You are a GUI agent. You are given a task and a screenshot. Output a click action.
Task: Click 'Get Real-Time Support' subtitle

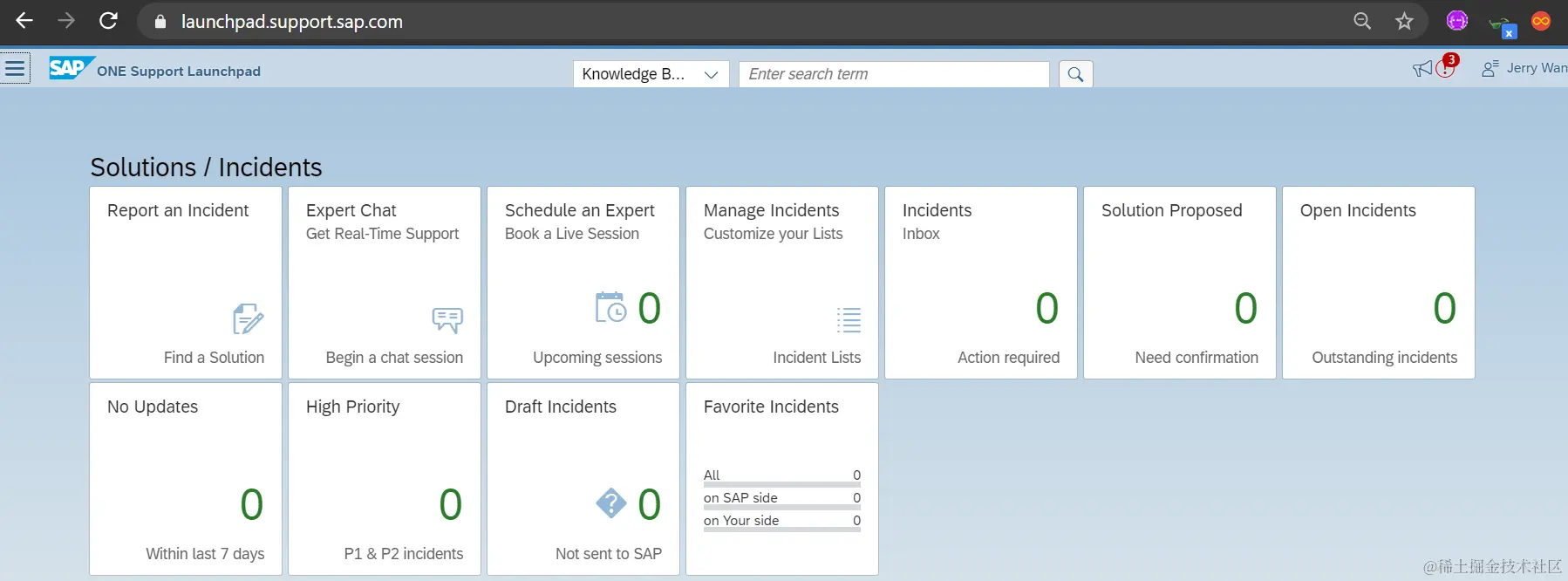pos(382,234)
